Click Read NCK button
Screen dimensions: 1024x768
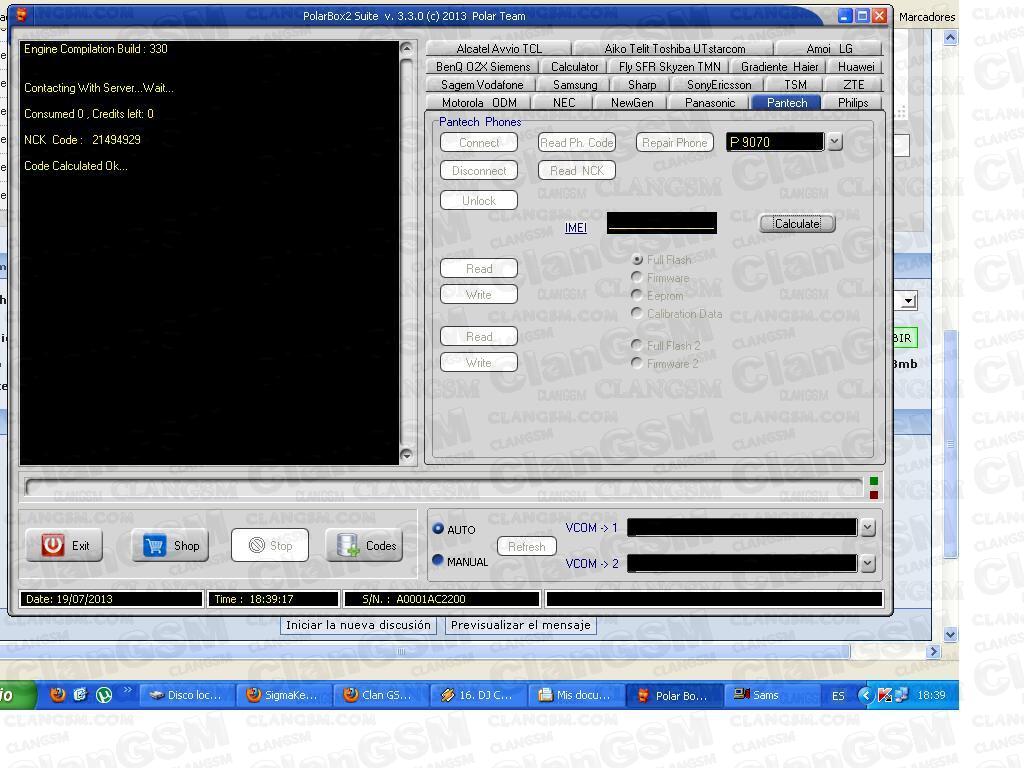[577, 170]
